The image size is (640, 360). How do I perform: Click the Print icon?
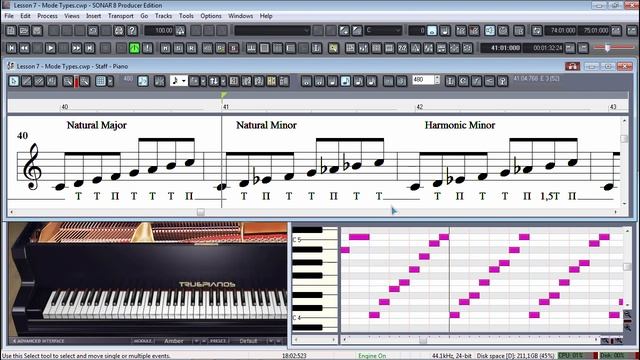point(119,31)
